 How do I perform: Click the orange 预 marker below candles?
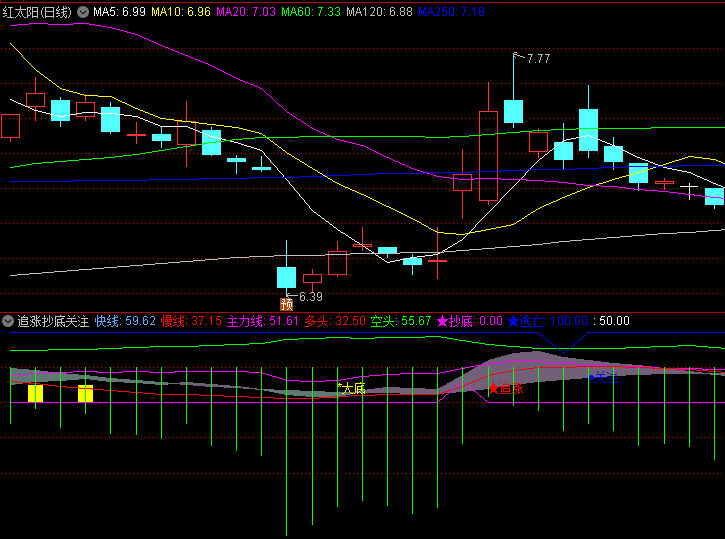tap(286, 303)
